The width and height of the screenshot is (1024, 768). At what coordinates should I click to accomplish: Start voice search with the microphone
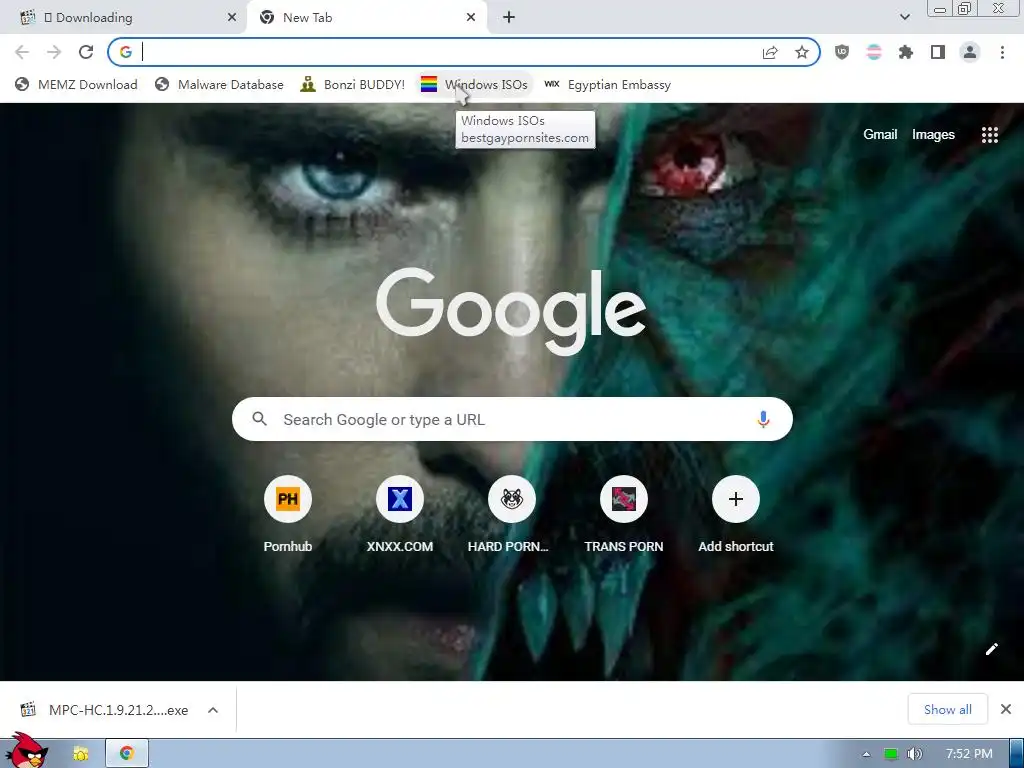coord(763,419)
